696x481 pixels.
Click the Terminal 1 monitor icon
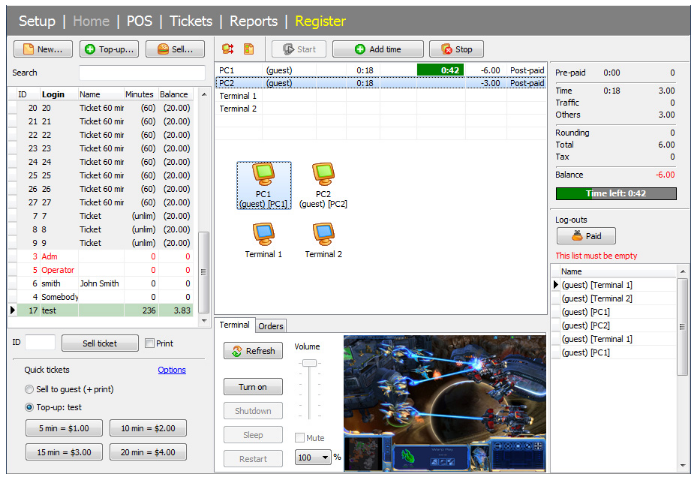point(264,234)
